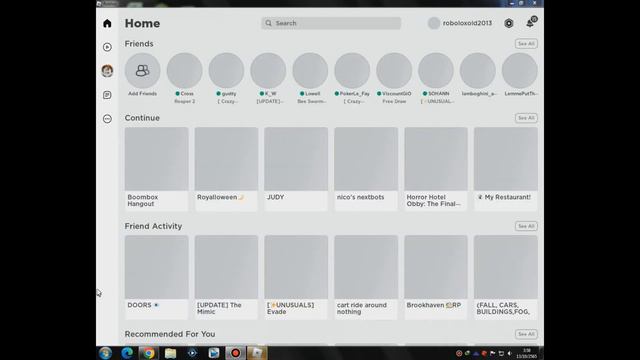
Task: Open roboloxold2013 profile avatar in header
Action: pyautogui.click(x=433, y=23)
